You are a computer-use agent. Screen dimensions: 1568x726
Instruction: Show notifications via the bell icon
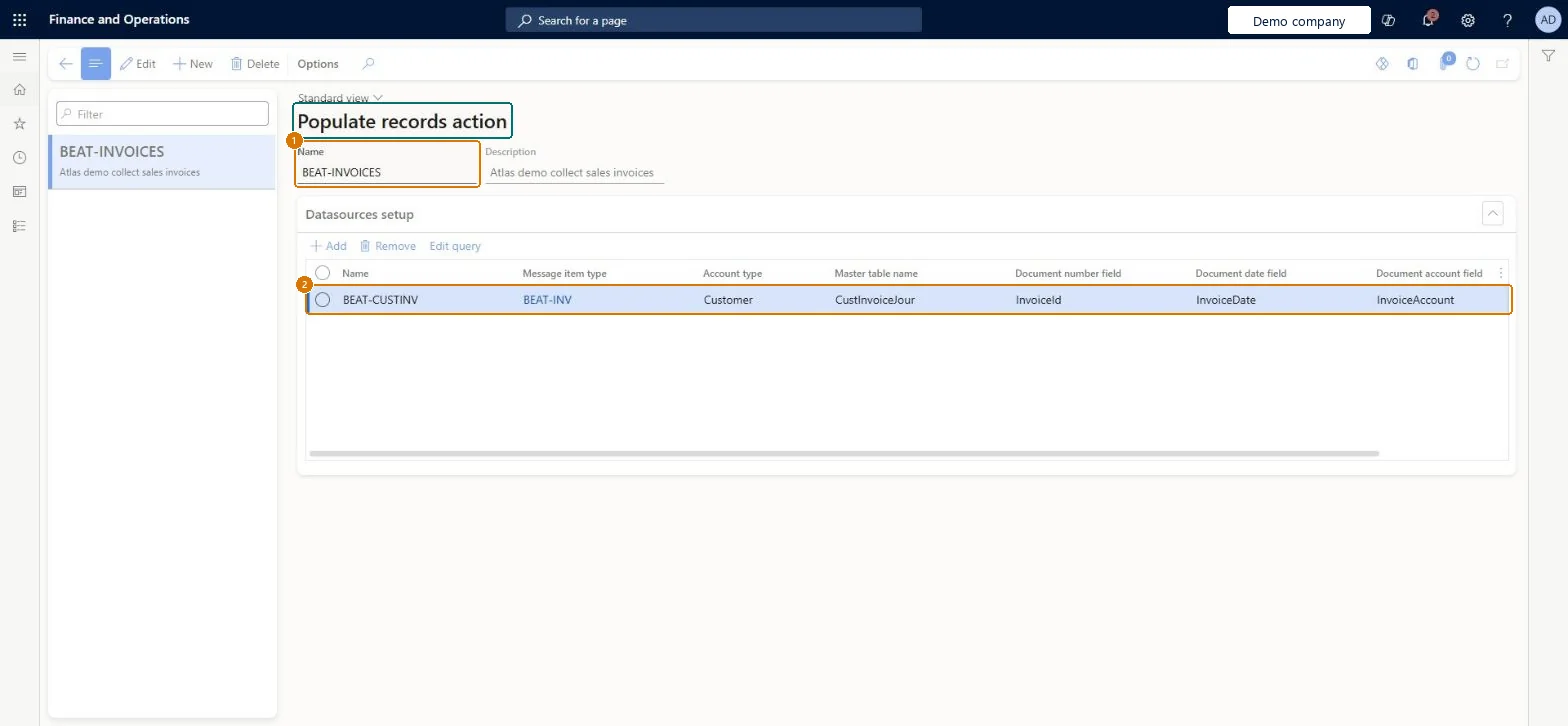1429,20
